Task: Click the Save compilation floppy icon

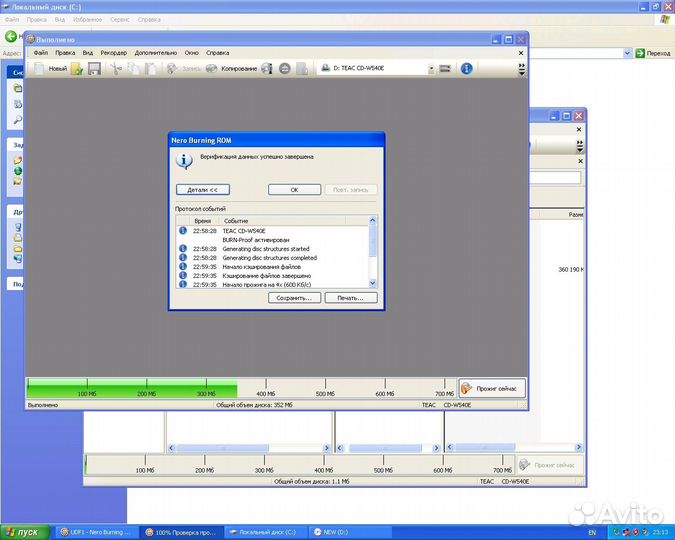Action: (94, 69)
